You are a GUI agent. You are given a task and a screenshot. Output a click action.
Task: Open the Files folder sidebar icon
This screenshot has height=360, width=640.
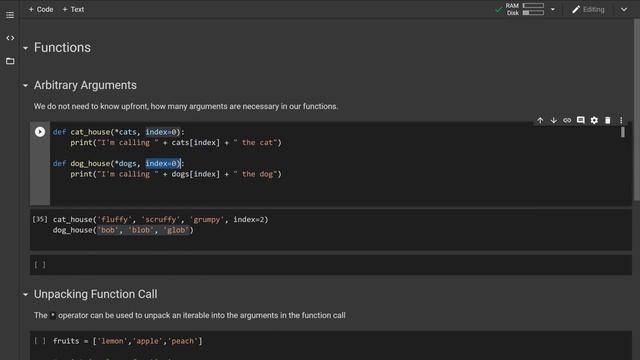(x=10, y=61)
